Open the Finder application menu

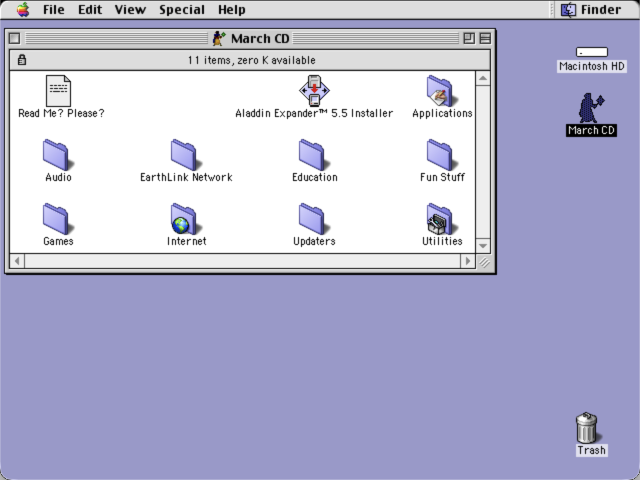(591, 9)
